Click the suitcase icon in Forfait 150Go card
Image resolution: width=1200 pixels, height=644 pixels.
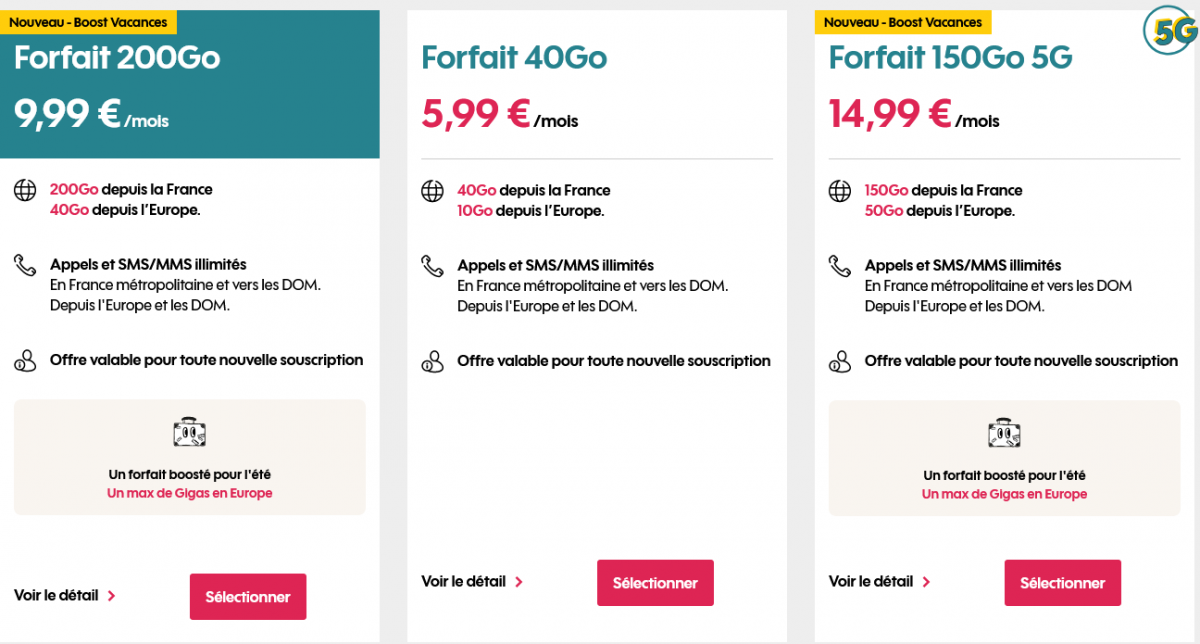tap(1004, 433)
